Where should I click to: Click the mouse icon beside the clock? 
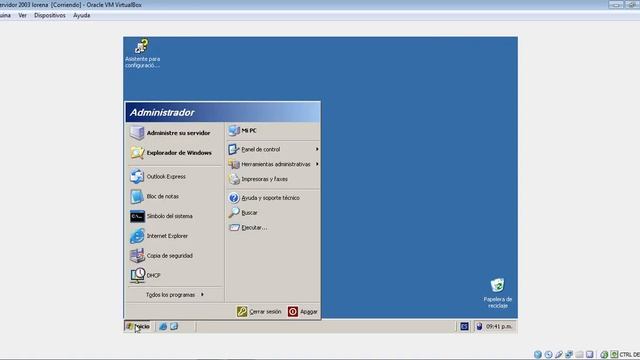click(480, 327)
